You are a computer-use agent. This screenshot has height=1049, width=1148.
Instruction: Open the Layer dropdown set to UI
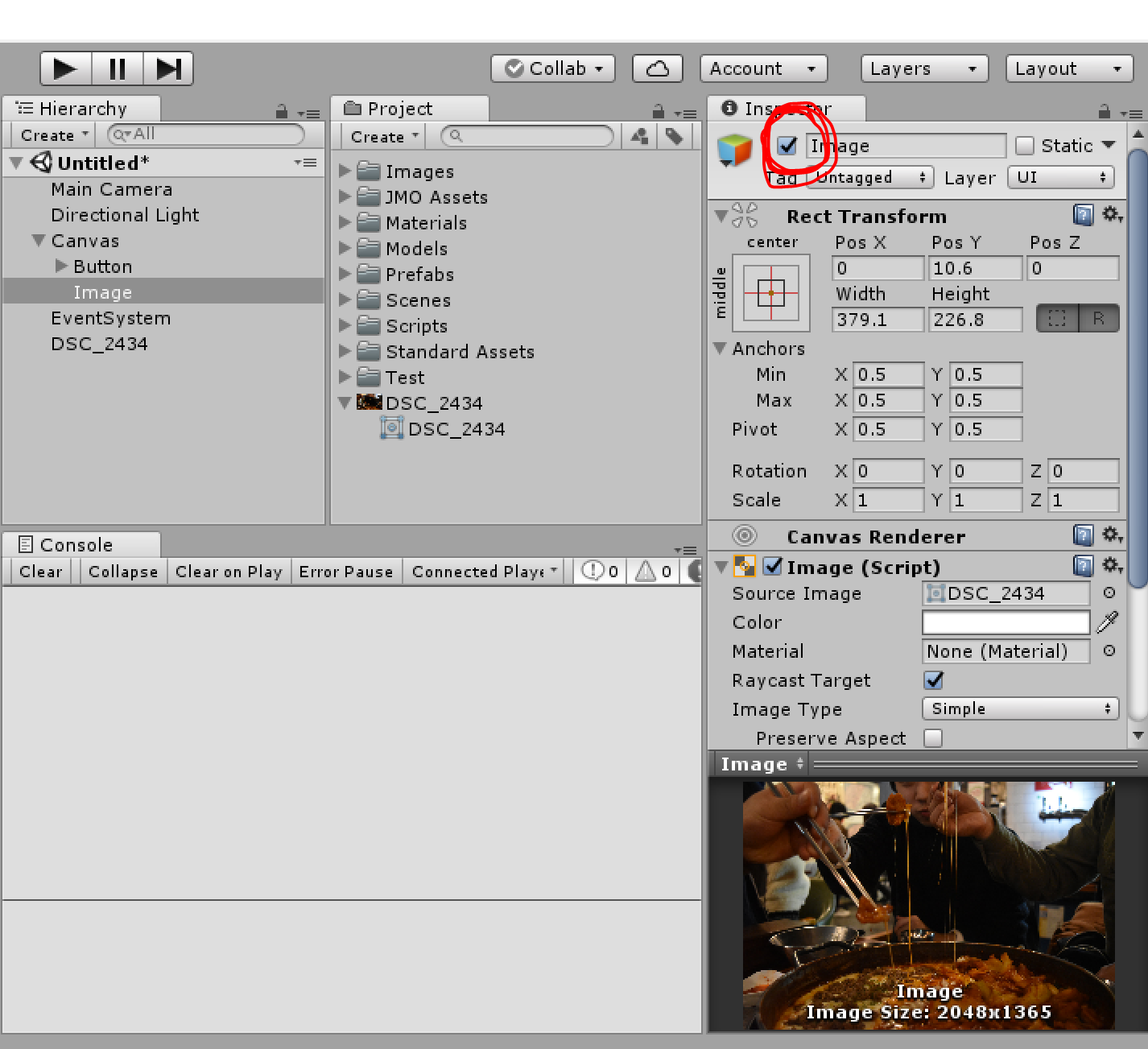pos(1061,177)
